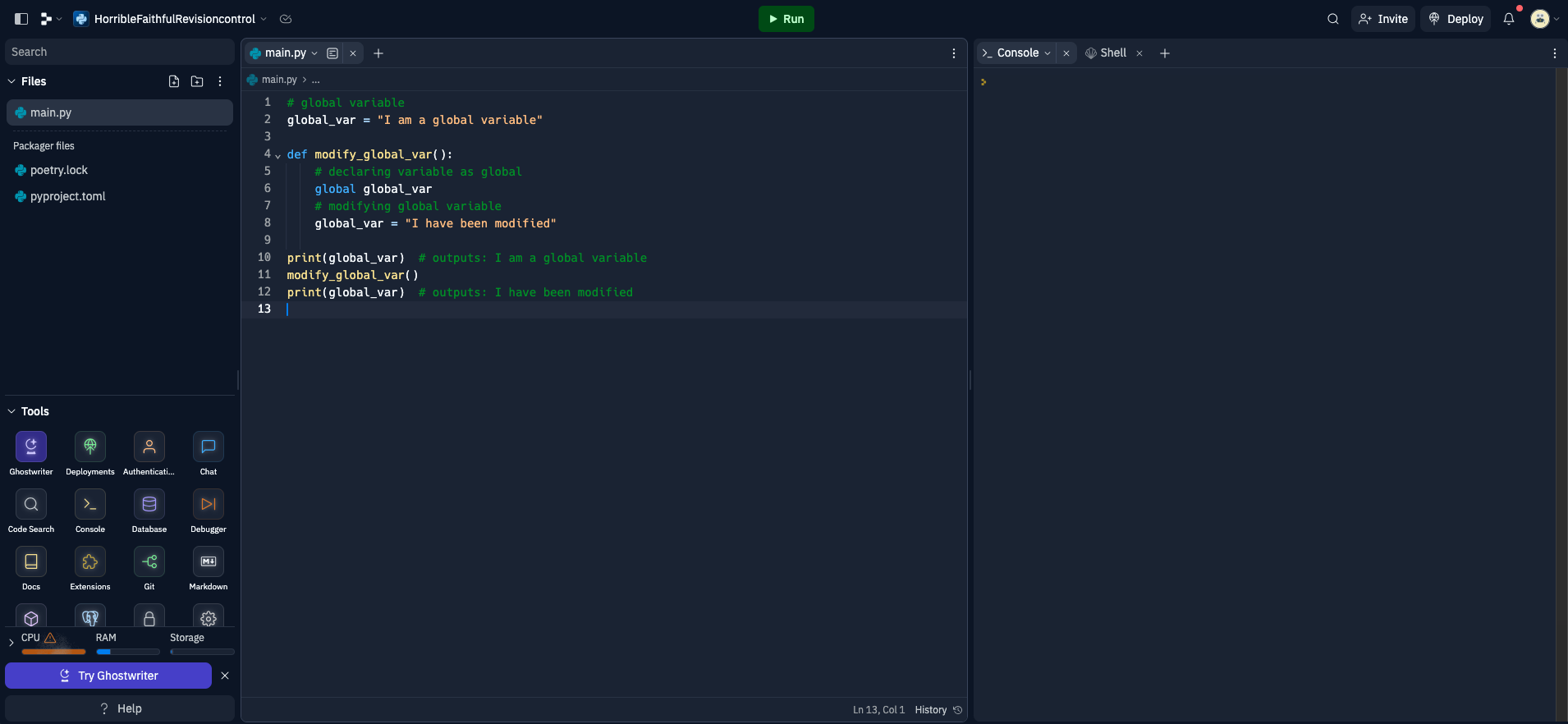This screenshot has width=1568, height=724.
Task: Launch the Debugger tool
Action: tap(209, 504)
